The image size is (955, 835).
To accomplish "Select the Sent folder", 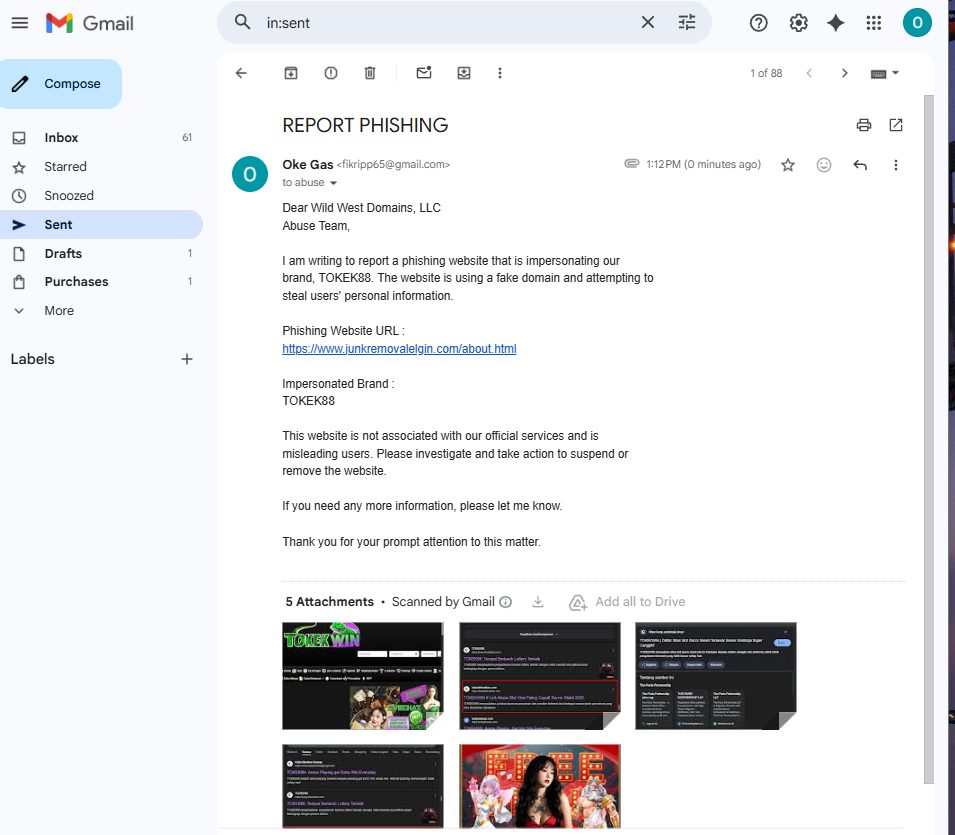I will point(101,225).
